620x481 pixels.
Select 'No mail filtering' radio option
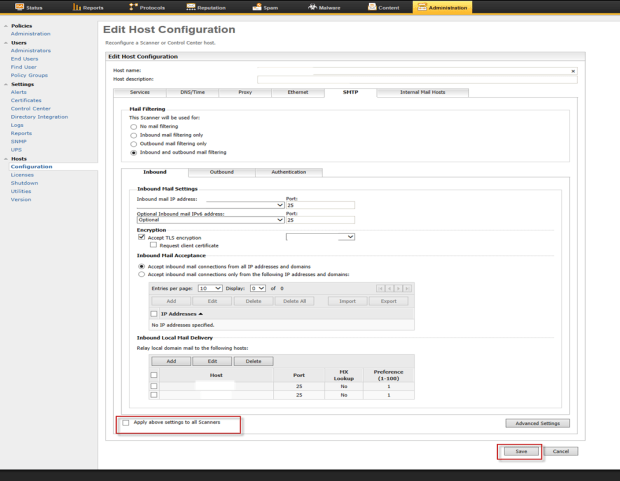click(x=134, y=127)
